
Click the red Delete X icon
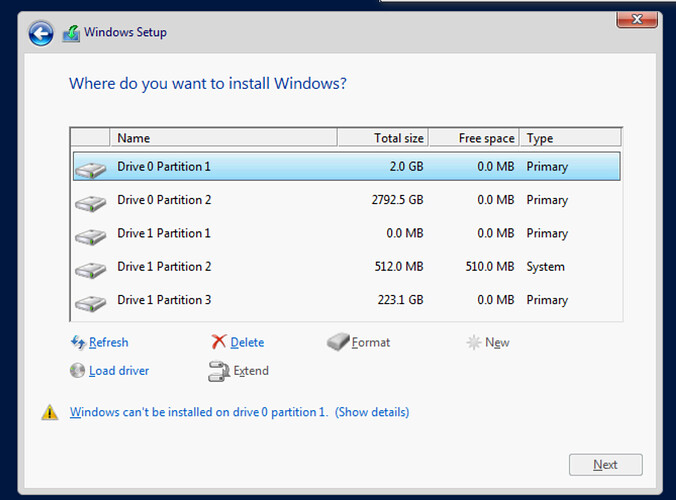pyautogui.click(x=219, y=342)
